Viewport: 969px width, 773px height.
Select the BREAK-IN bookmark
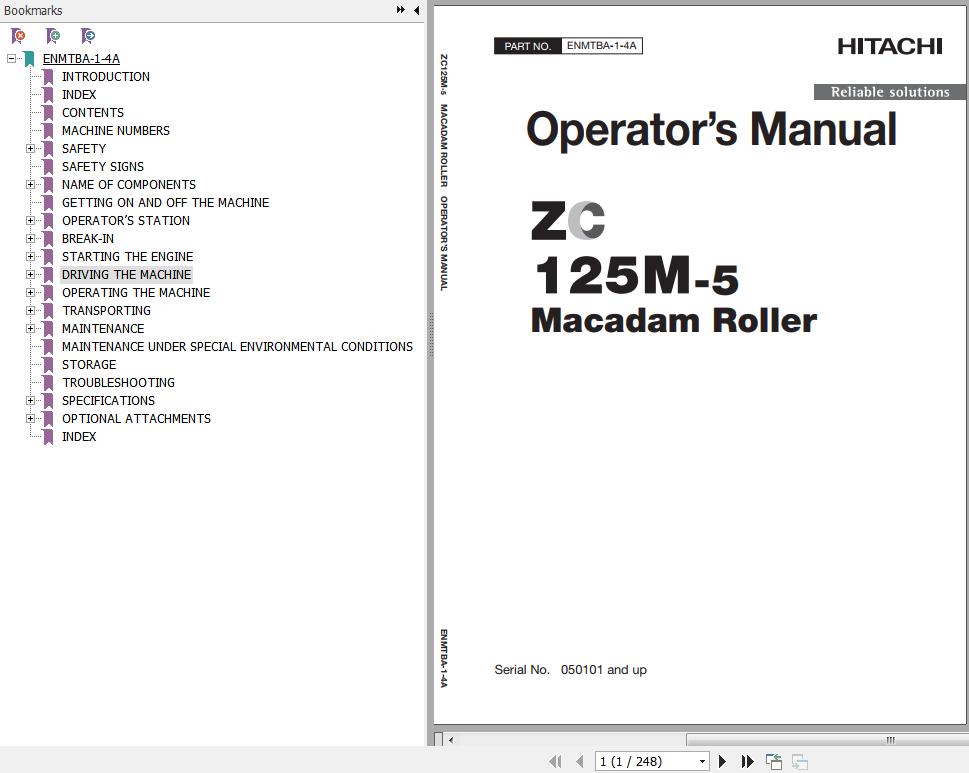click(x=88, y=239)
